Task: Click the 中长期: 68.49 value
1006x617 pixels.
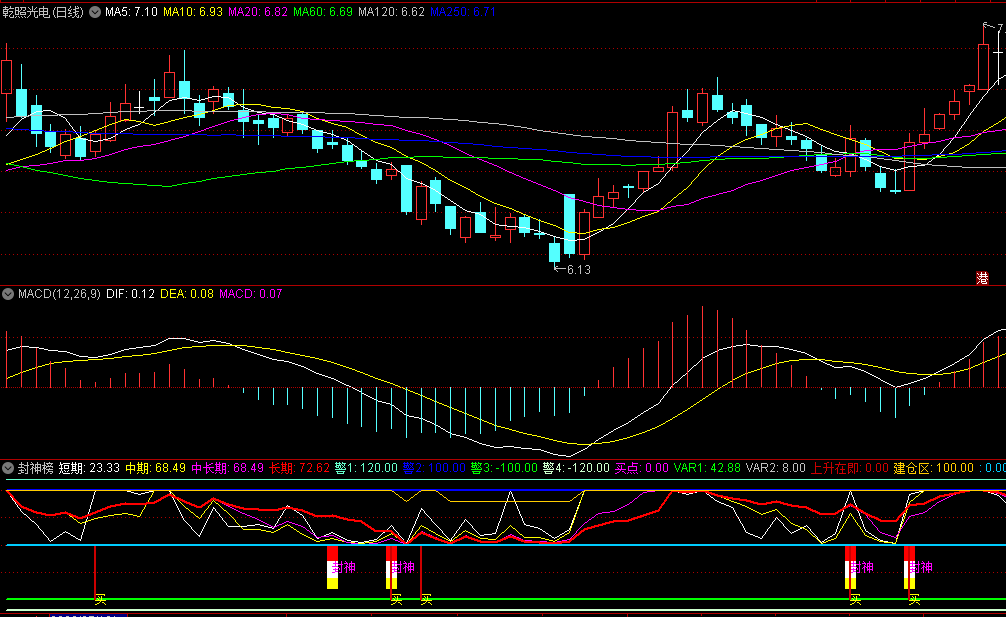Action: [x=228, y=468]
